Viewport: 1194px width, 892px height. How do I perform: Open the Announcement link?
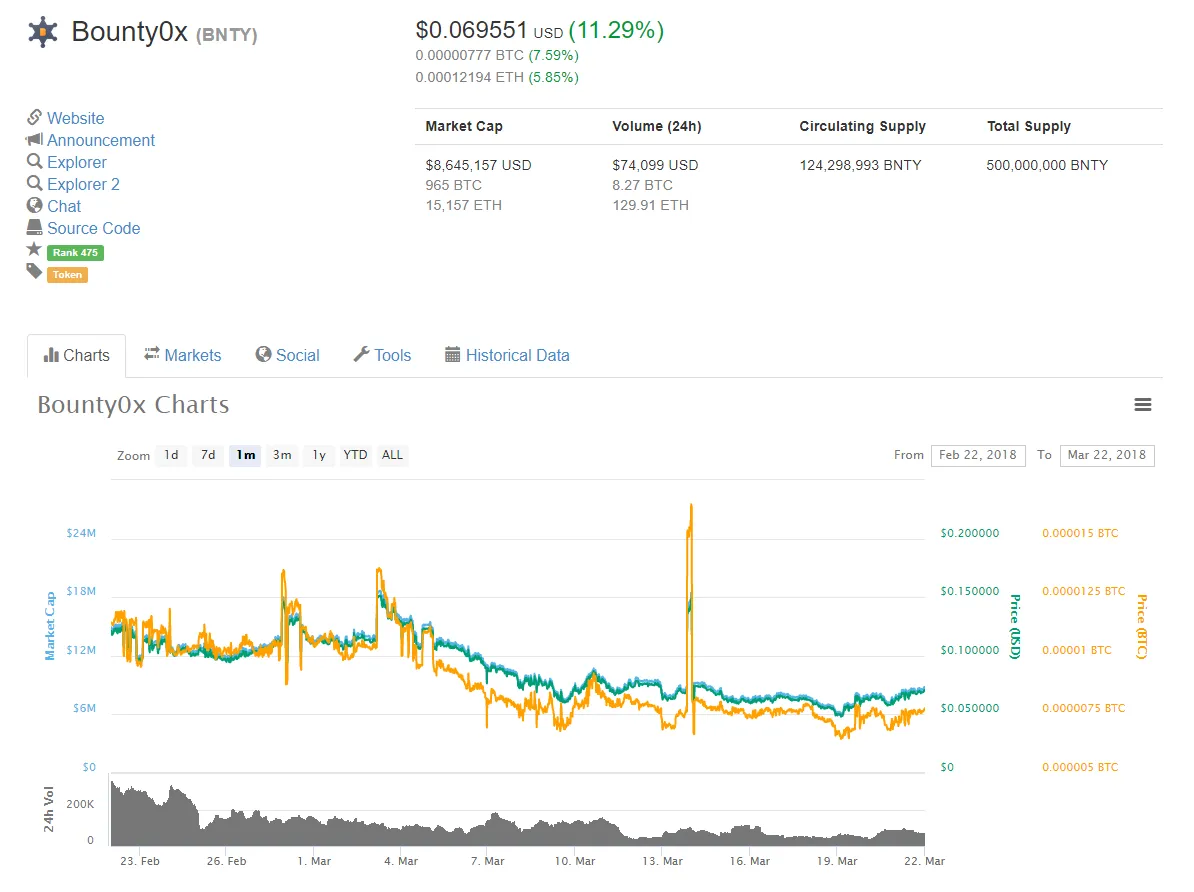pos(101,140)
